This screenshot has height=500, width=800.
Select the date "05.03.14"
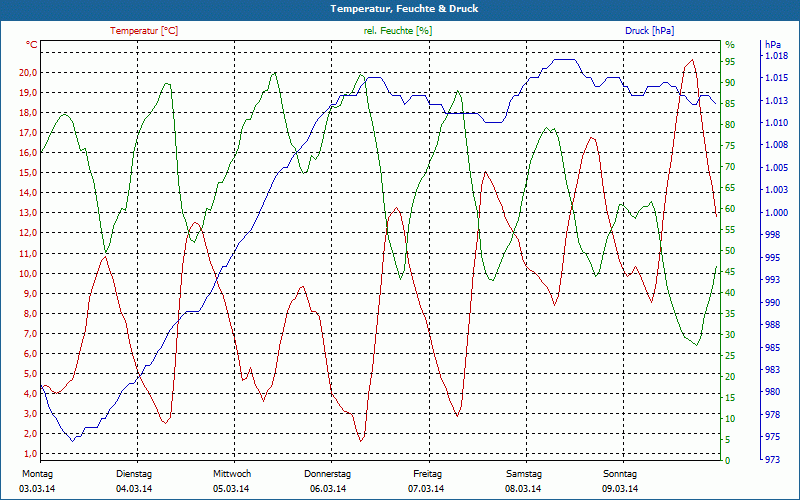point(231,489)
